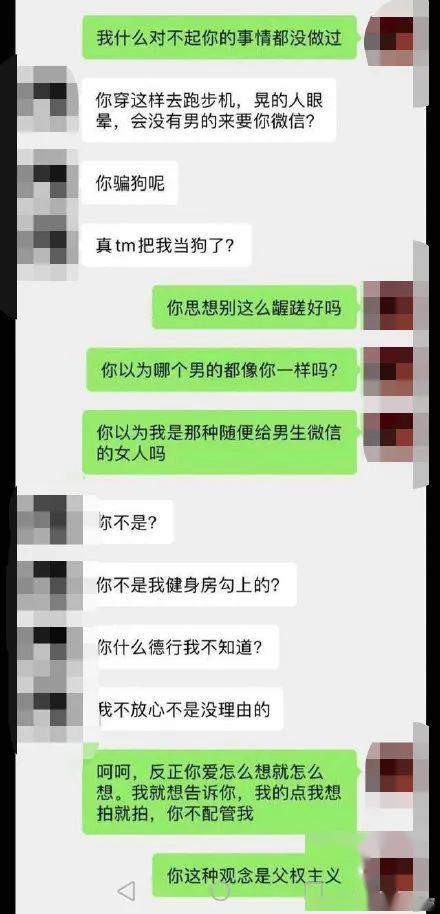
Task: Tap the '你这种观念是父权主义' message bubble
Action: pyautogui.click(x=254, y=875)
